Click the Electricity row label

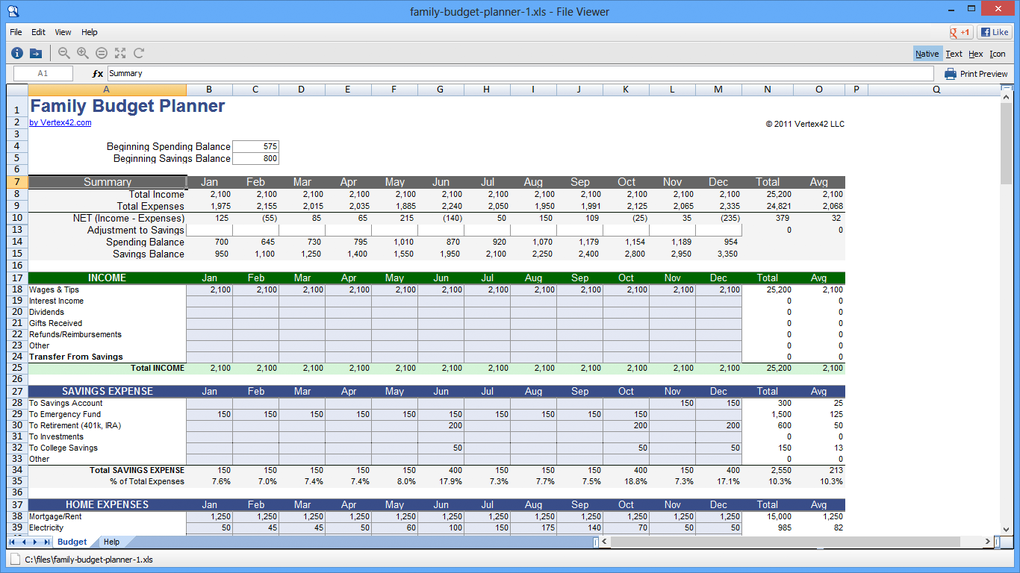[x=46, y=527]
